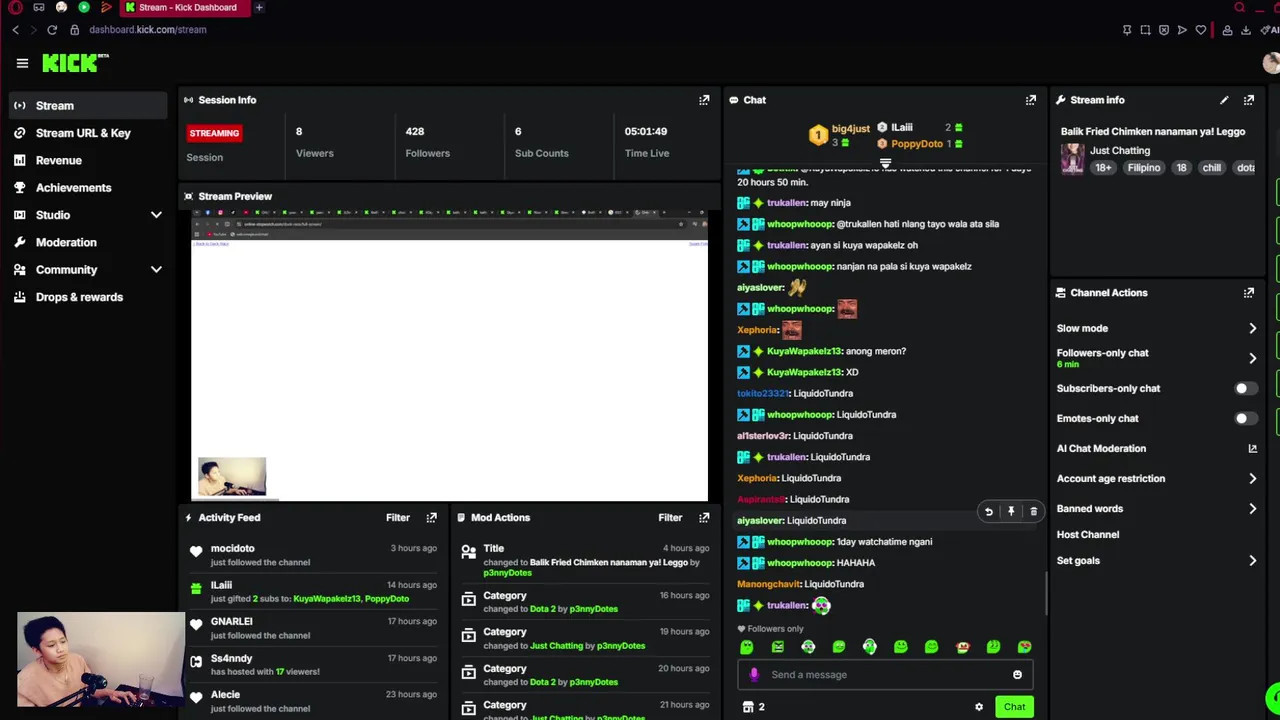The width and height of the screenshot is (1280, 720).
Task: Click Ss4nndy in the Activity Feed
Action: (231, 659)
